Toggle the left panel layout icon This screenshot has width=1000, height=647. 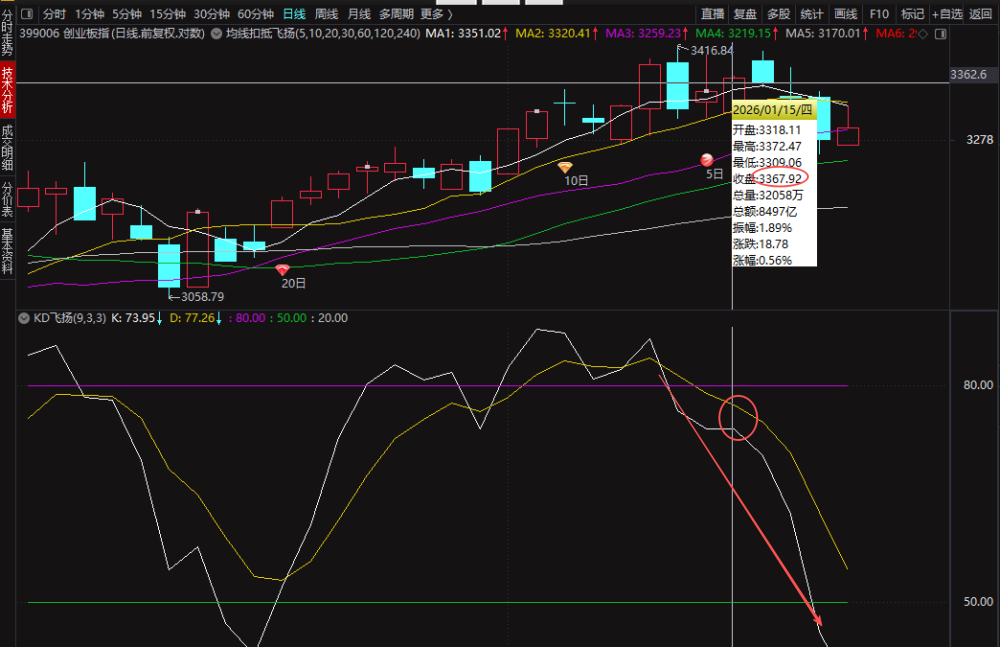tap(27, 14)
